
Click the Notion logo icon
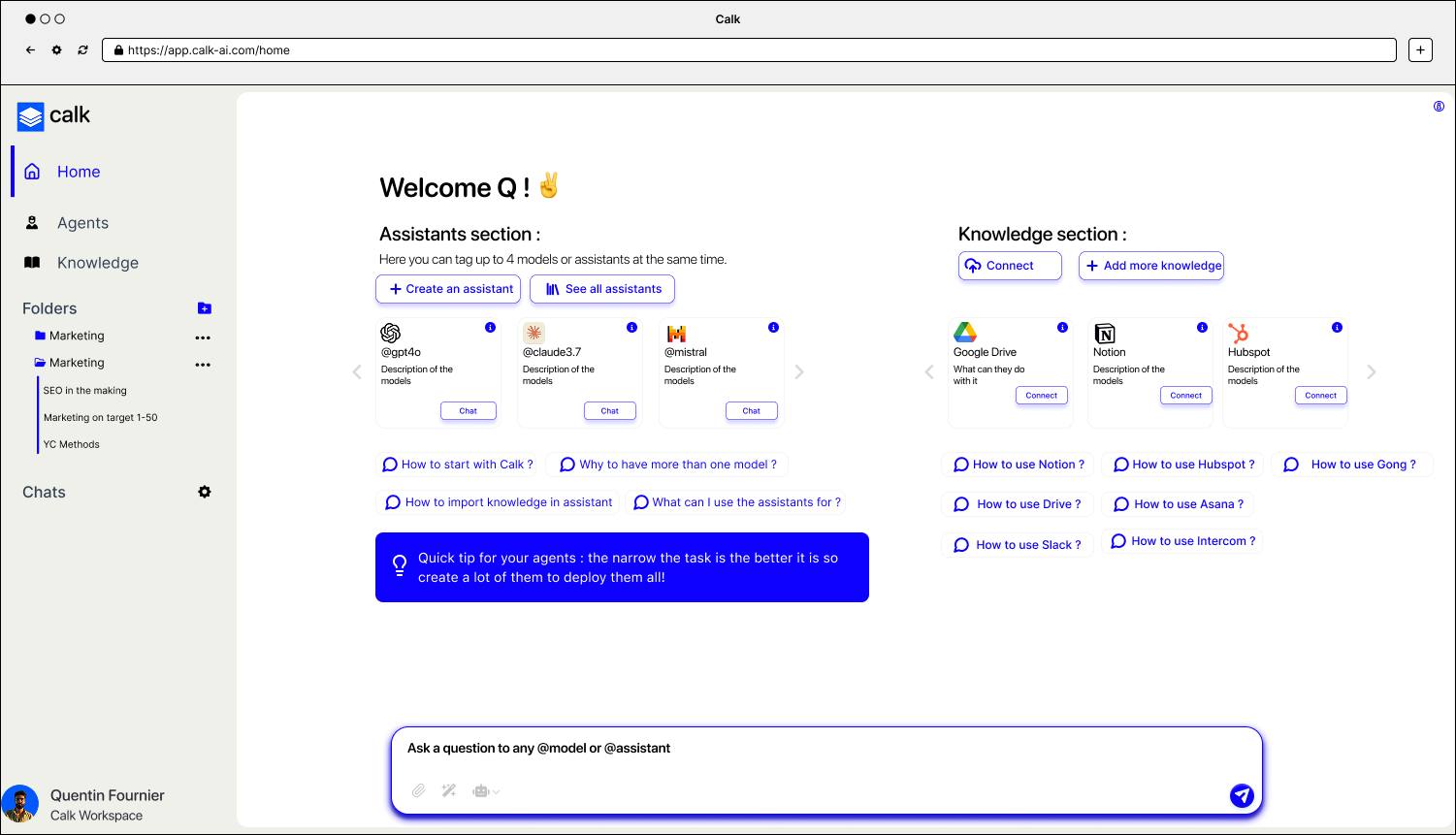tap(1105, 334)
